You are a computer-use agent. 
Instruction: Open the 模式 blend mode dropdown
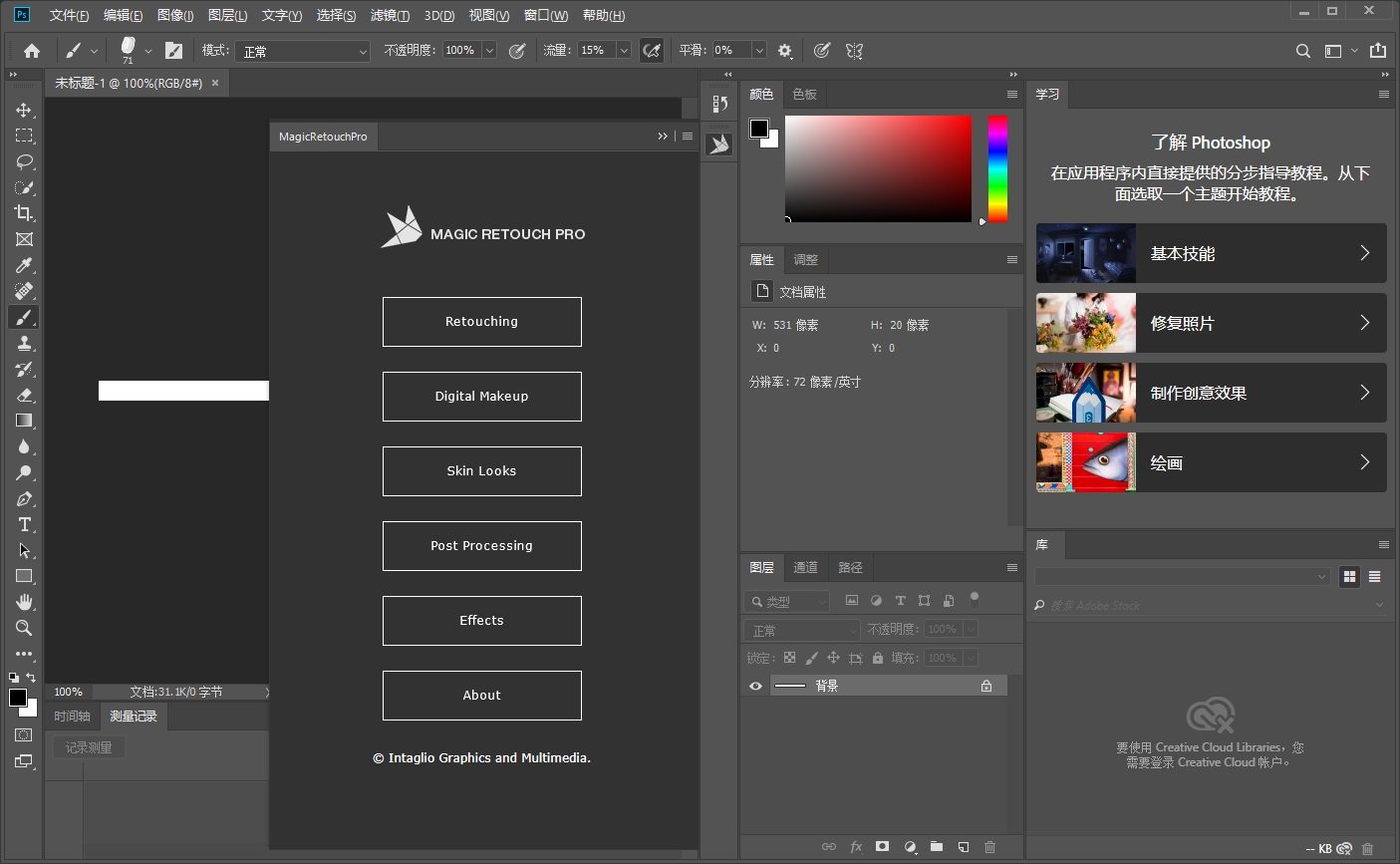(304, 51)
